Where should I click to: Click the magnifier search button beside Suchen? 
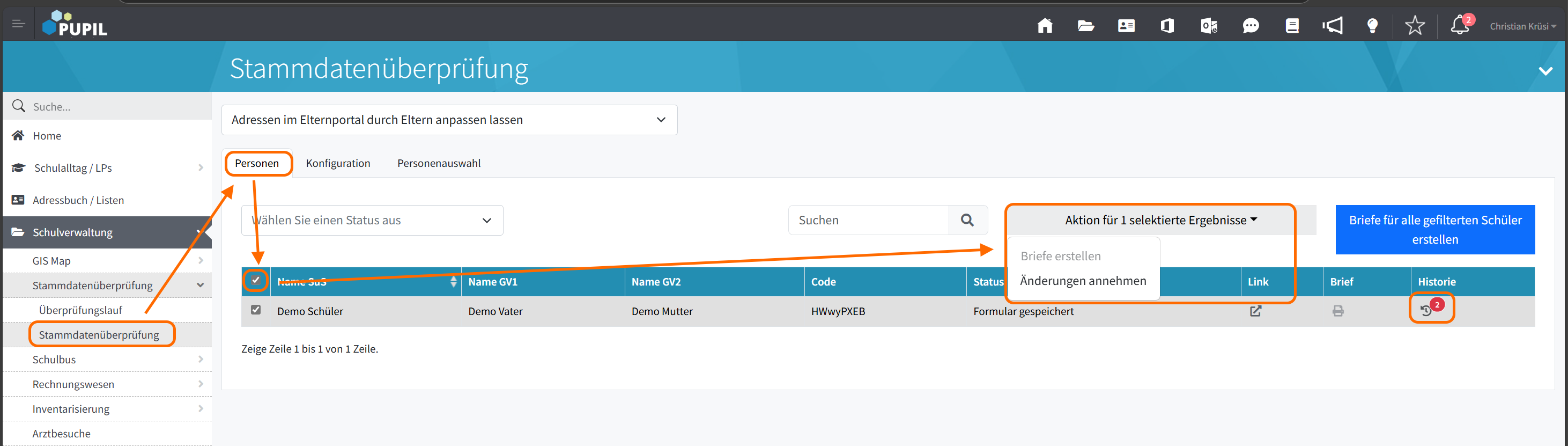coord(967,221)
